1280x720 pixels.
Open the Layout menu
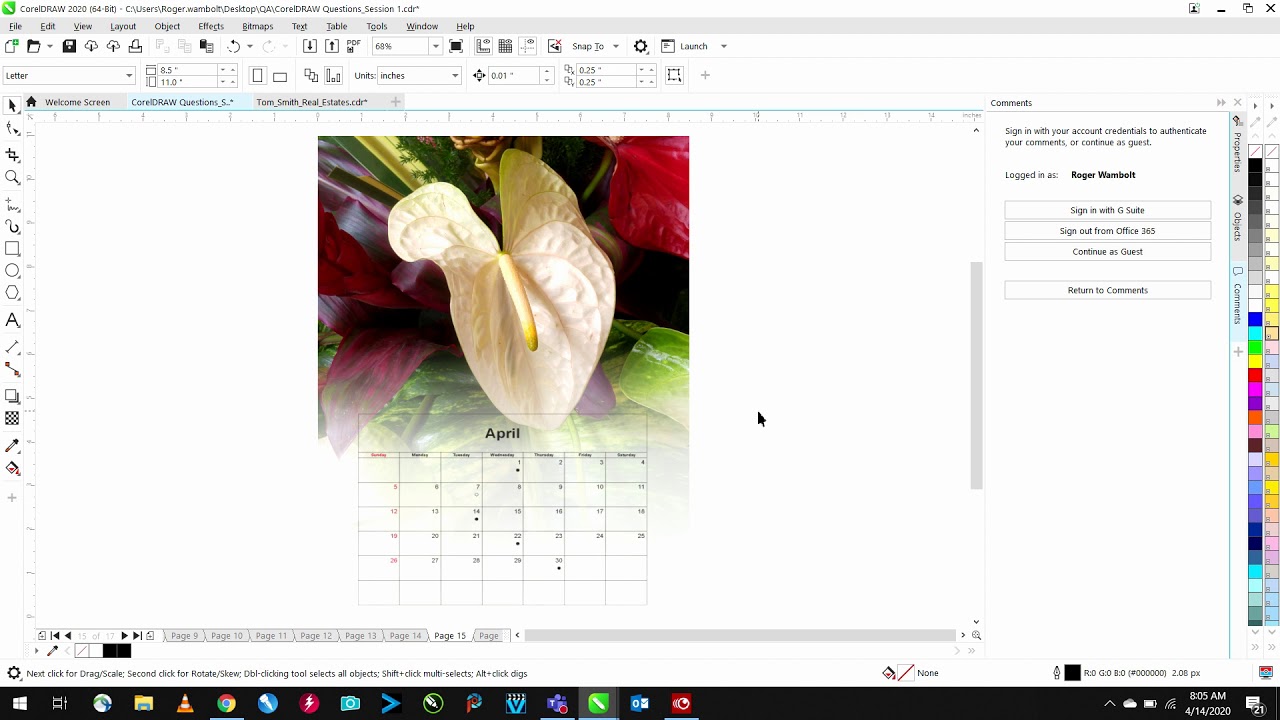pyautogui.click(x=123, y=26)
